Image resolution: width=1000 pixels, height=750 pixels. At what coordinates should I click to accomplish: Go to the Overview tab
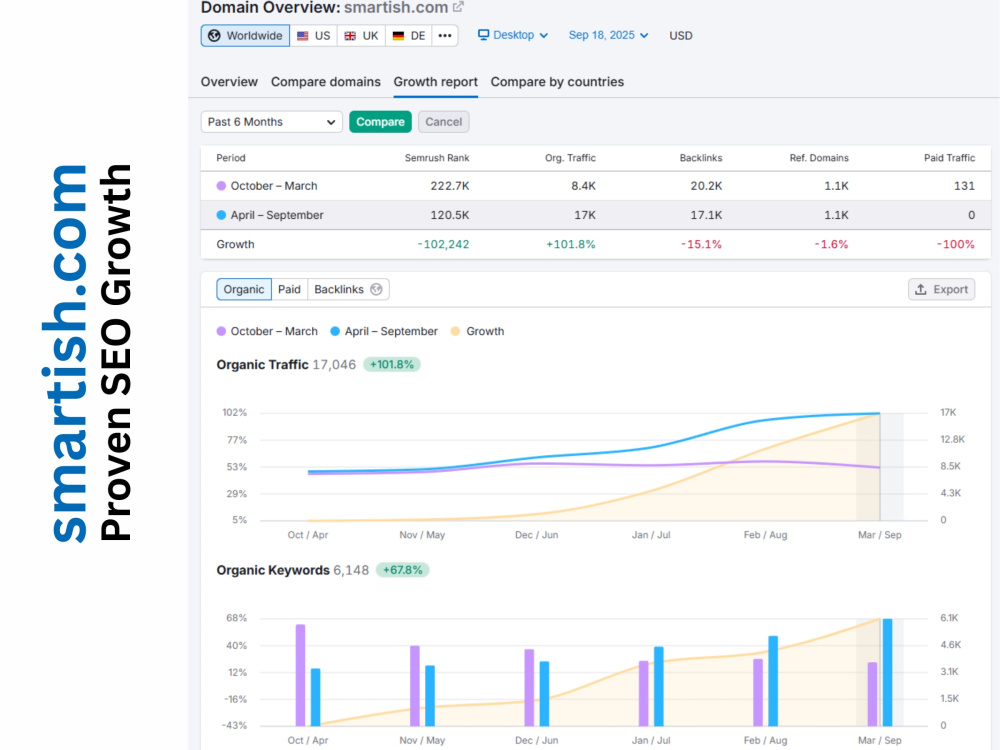[x=229, y=82]
